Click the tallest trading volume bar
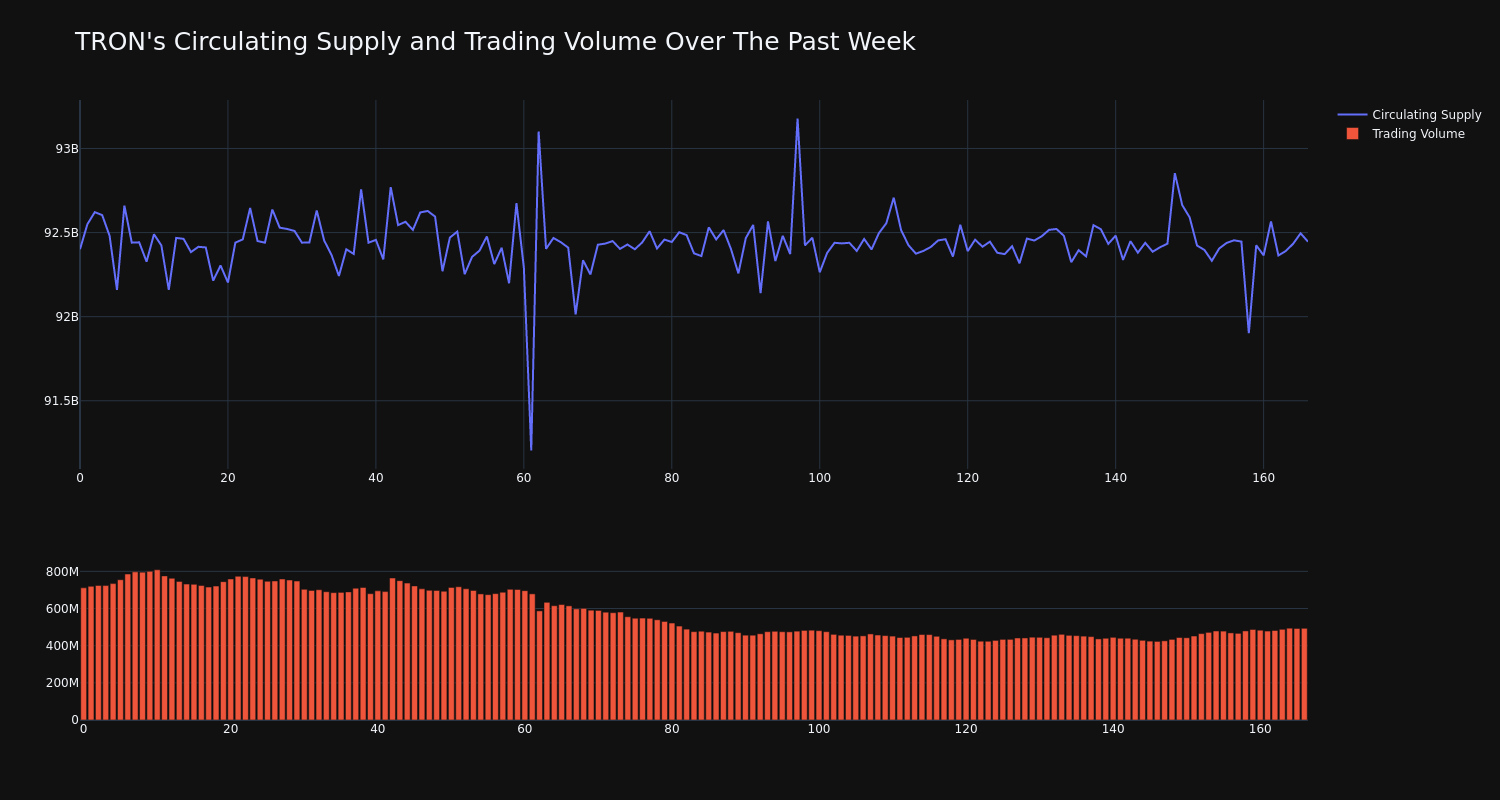 coord(157,645)
